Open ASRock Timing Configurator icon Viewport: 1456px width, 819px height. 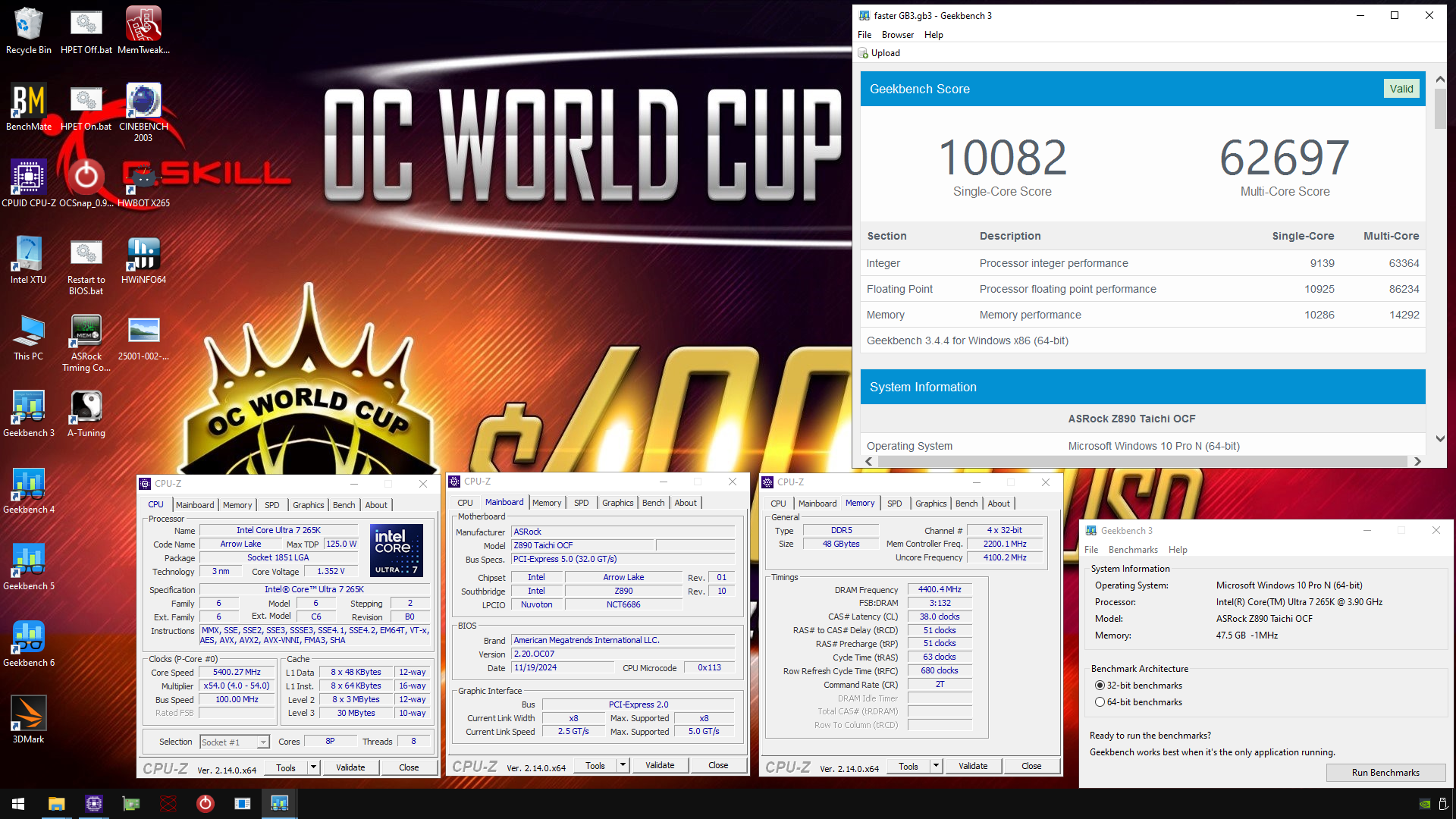86,342
